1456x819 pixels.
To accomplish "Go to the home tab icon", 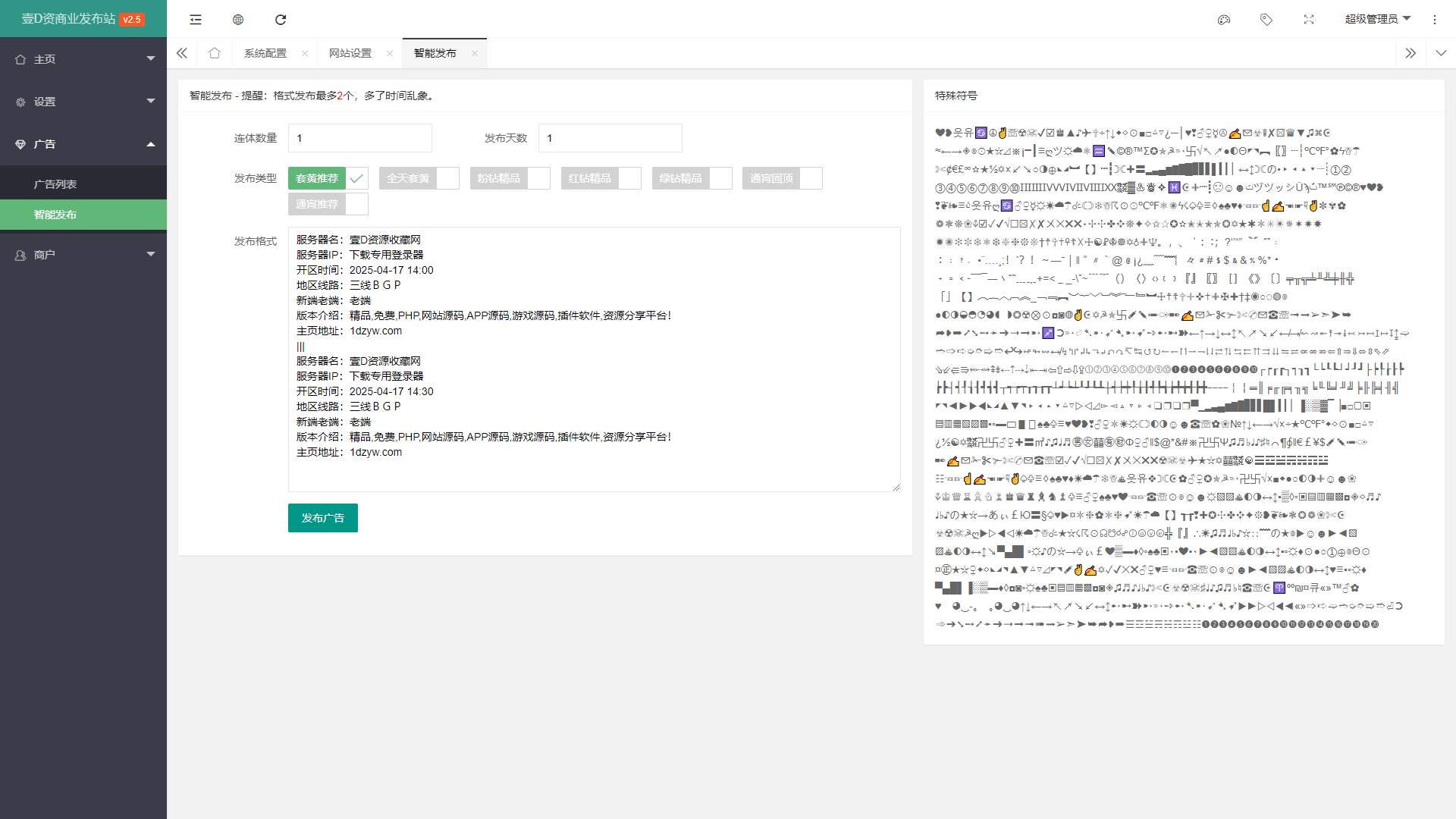I will pos(215,53).
